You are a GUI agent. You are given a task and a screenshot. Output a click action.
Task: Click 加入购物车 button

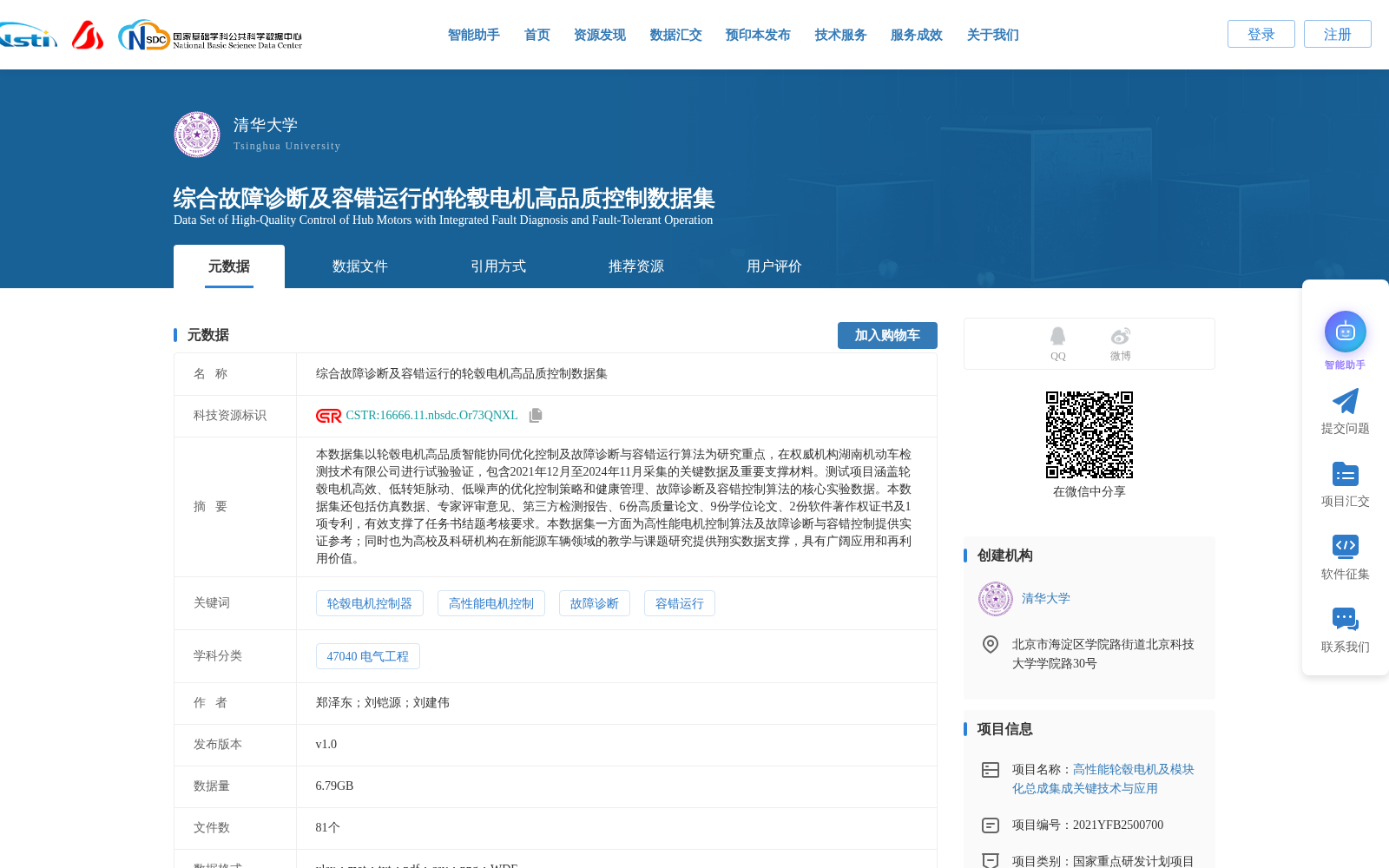tap(887, 335)
